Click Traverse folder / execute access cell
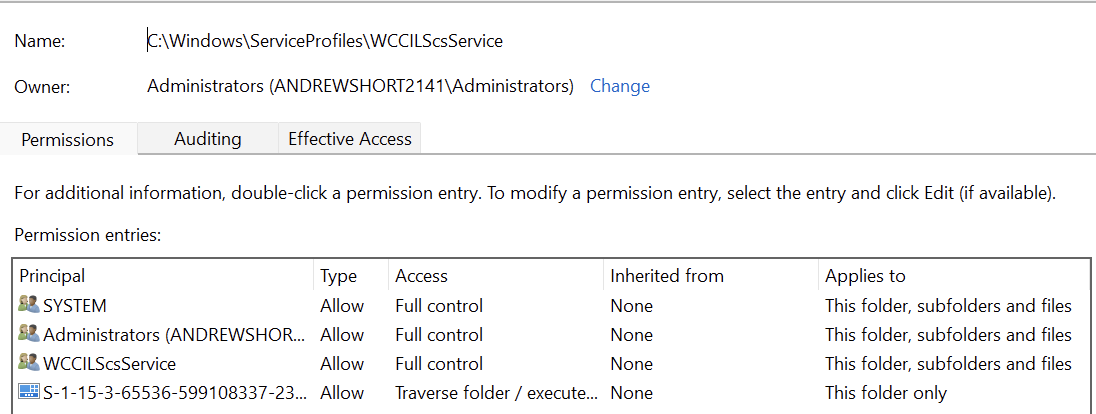The width and height of the screenshot is (1096, 414). 497,393
